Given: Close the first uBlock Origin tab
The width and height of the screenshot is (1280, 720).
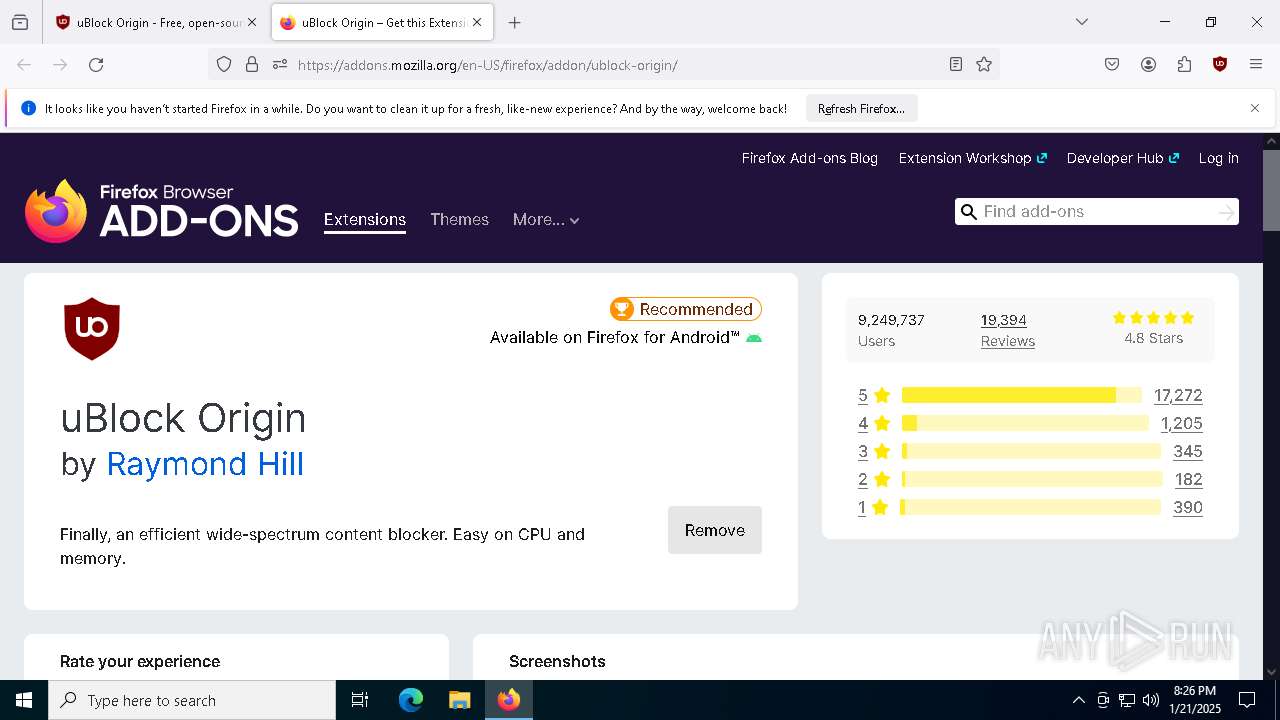Looking at the screenshot, I should click(x=252, y=22).
